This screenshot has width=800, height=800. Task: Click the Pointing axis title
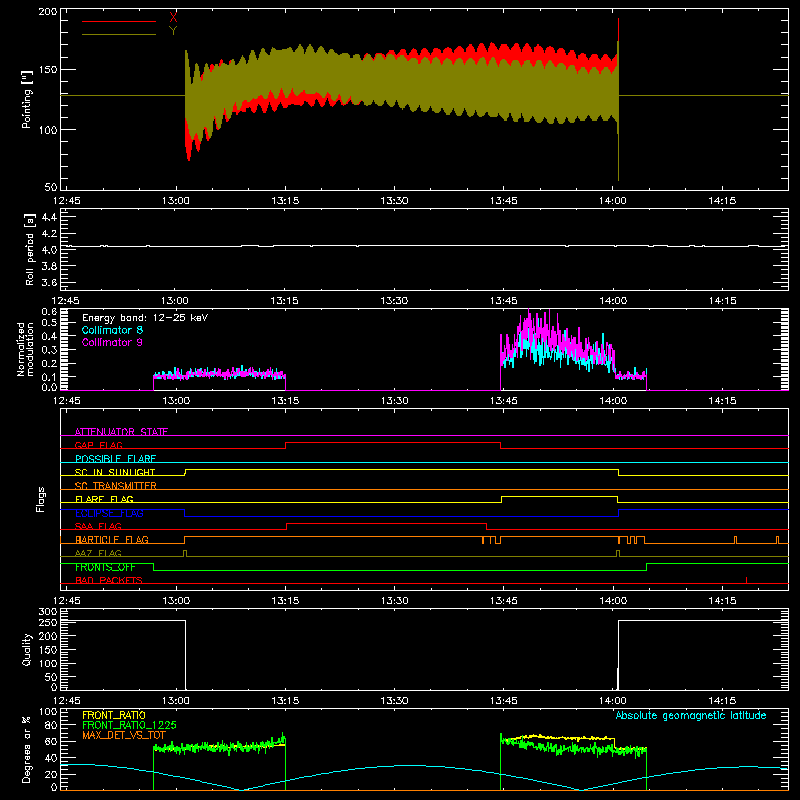(27, 99)
